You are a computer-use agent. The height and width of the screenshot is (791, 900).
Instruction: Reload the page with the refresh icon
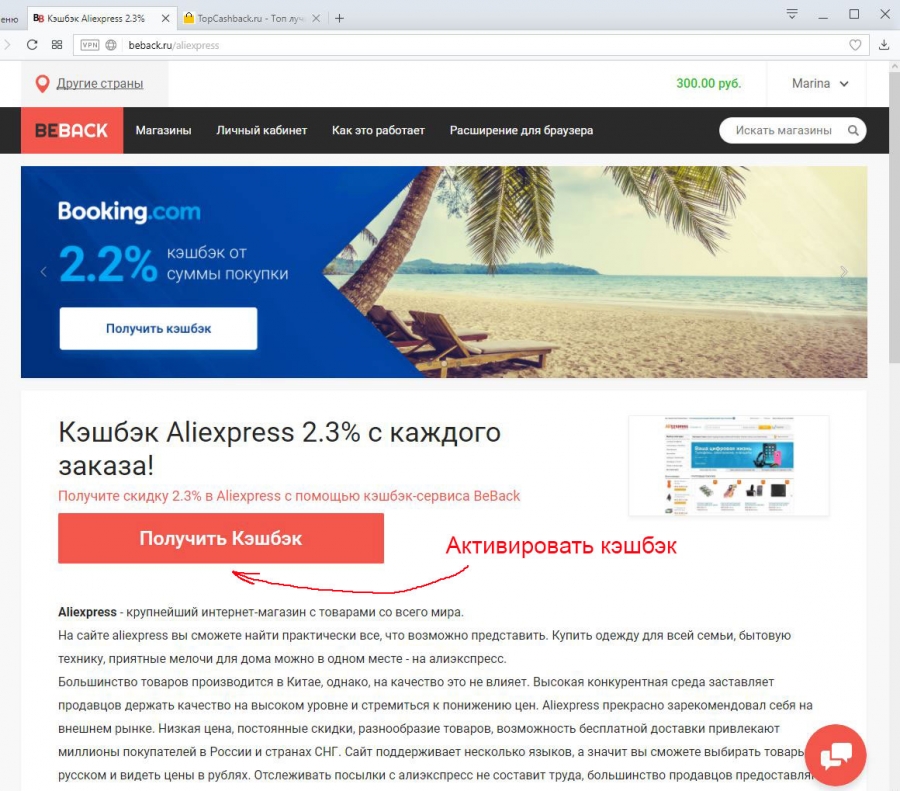(x=32, y=45)
